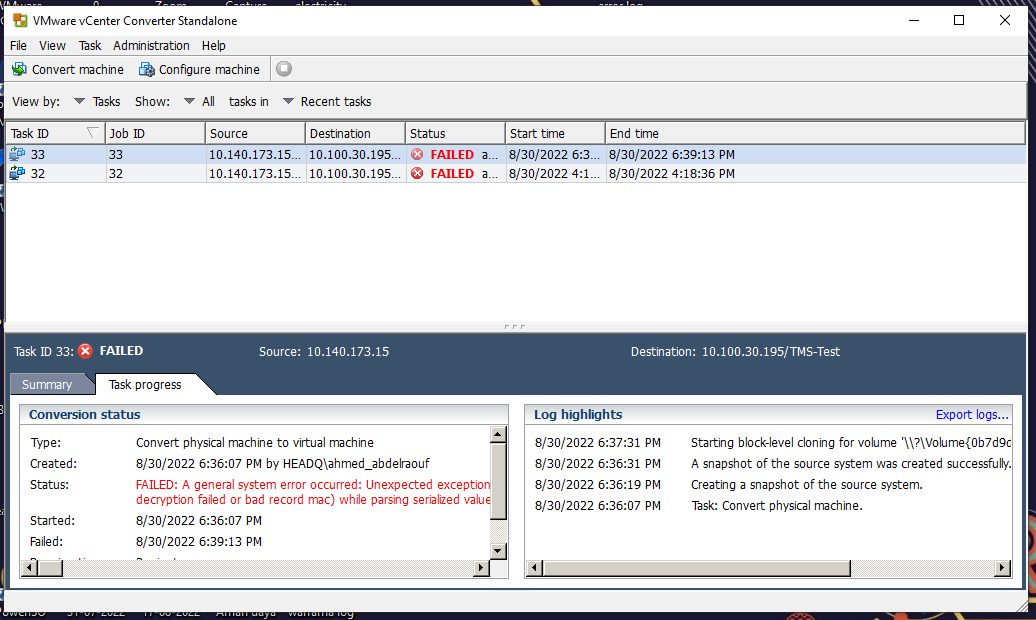Click the task icon in row 33

(17, 154)
